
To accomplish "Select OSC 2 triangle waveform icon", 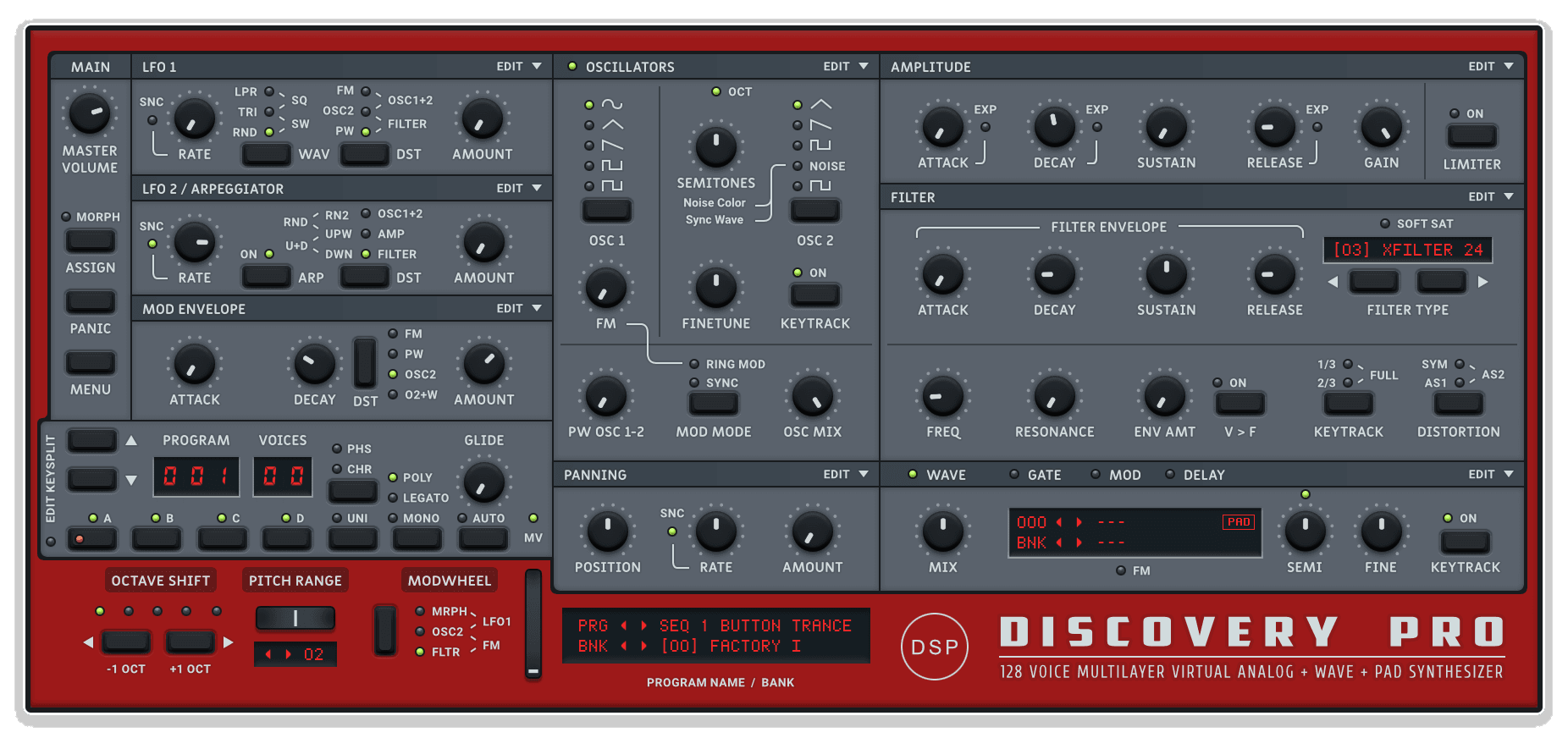I will [x=820, y=105].
